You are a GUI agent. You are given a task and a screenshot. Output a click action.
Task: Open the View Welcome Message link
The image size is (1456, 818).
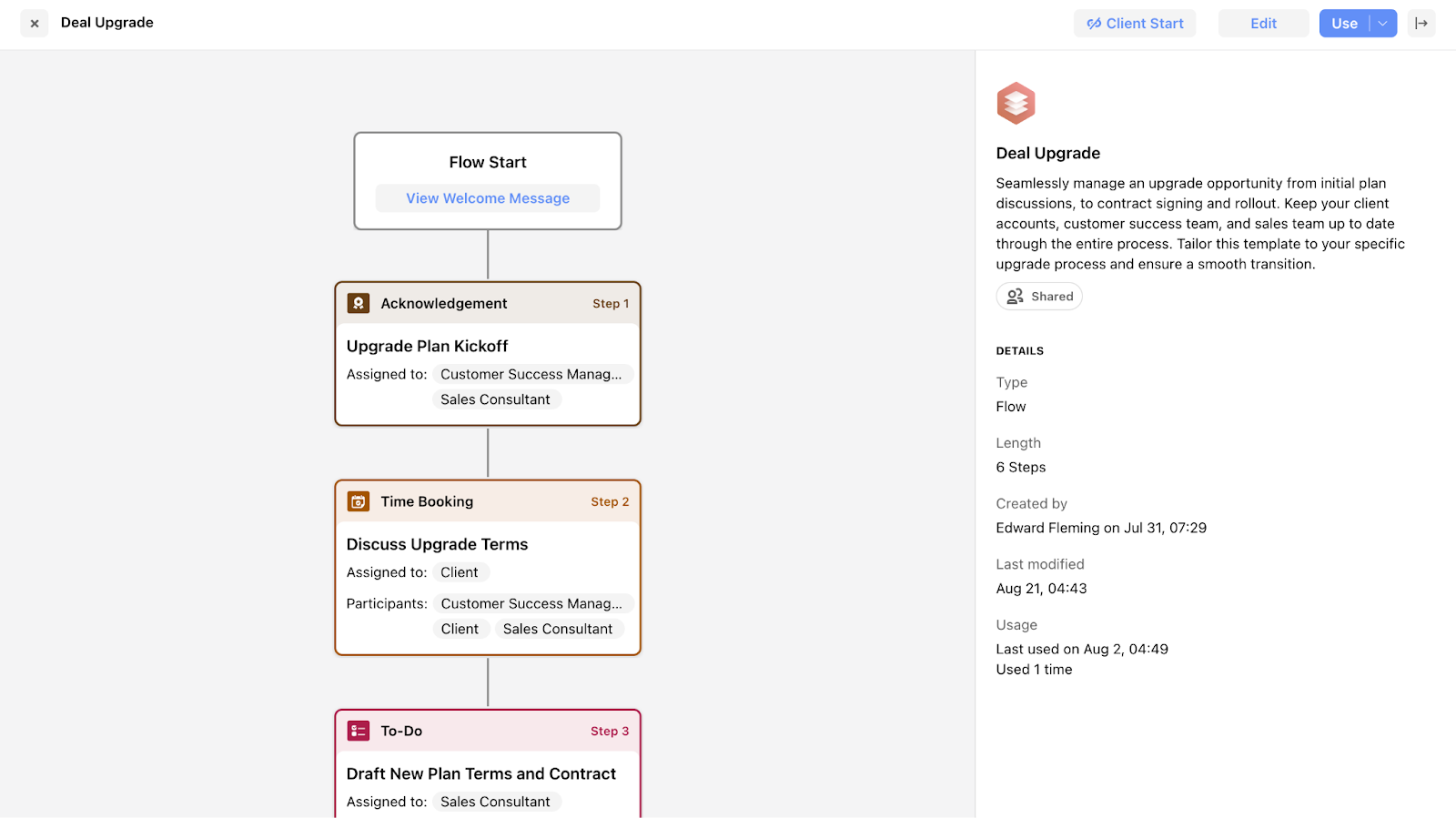488,198
